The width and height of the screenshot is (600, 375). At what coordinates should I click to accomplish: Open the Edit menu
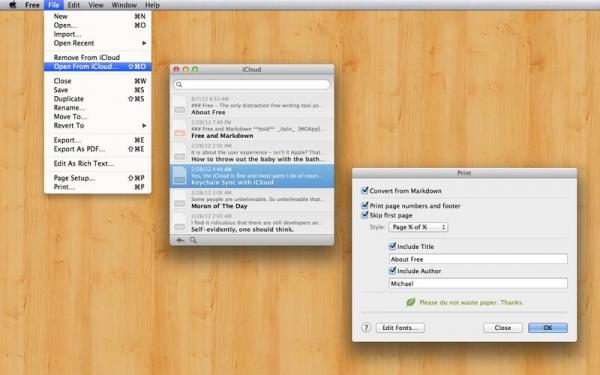(73, 5)
